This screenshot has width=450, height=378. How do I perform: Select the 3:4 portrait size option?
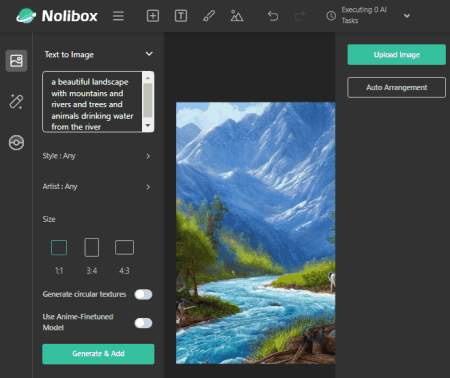click(x=92, y=247)
